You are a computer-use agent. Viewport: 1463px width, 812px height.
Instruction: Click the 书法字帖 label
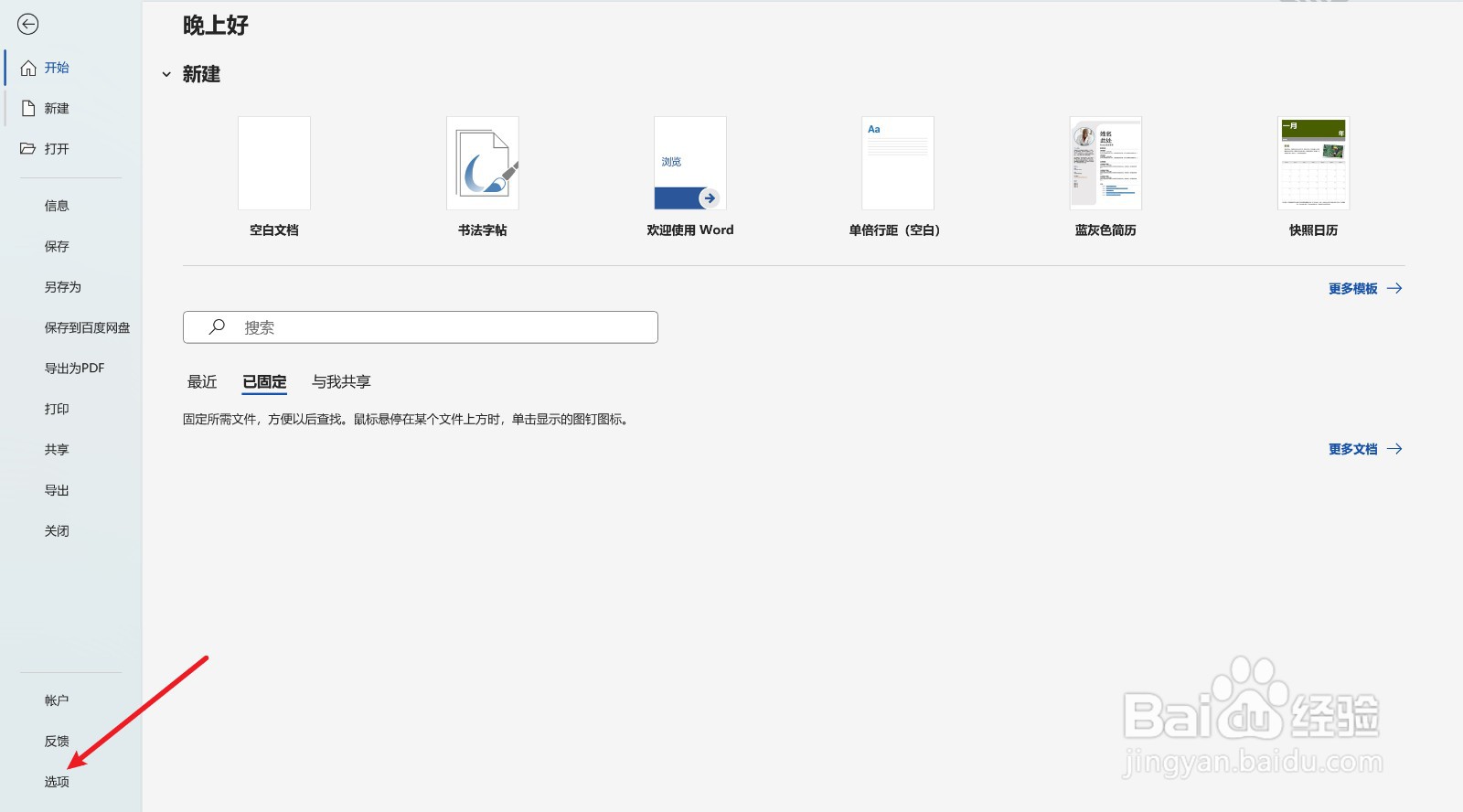tap(483, 230)
